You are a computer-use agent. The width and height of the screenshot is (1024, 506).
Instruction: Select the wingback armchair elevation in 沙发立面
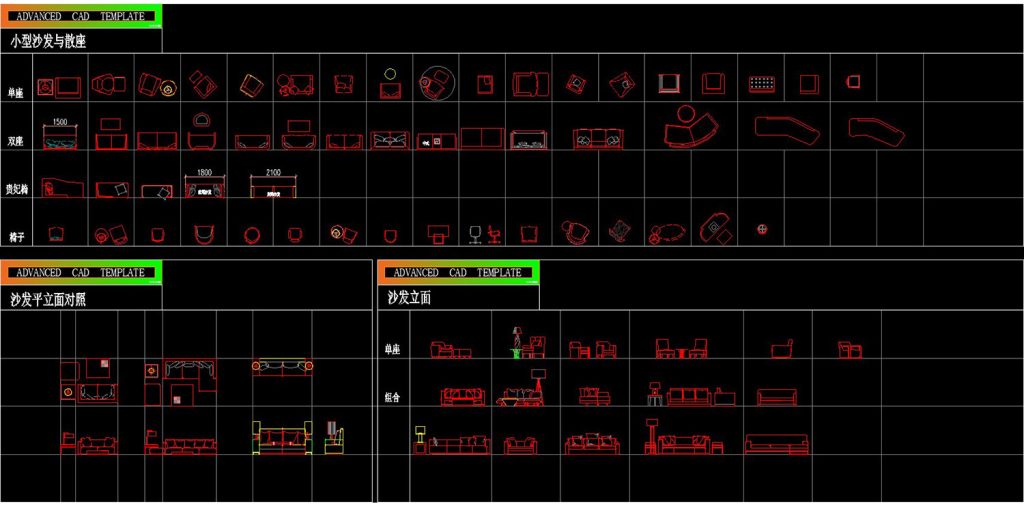point(782,348)
